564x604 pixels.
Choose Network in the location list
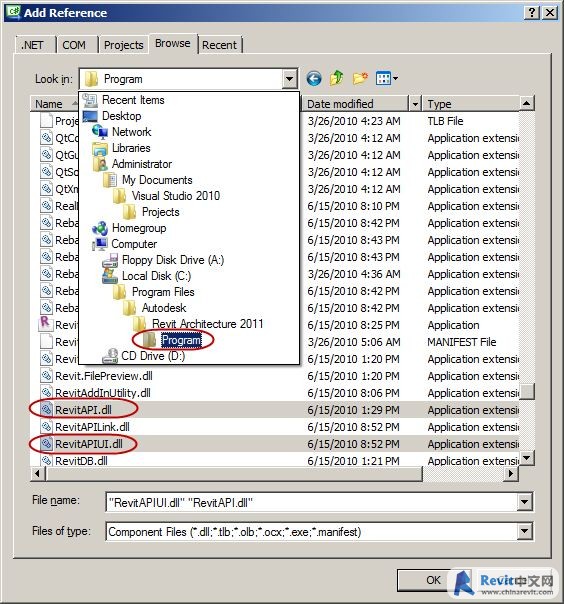click(131, 132)
